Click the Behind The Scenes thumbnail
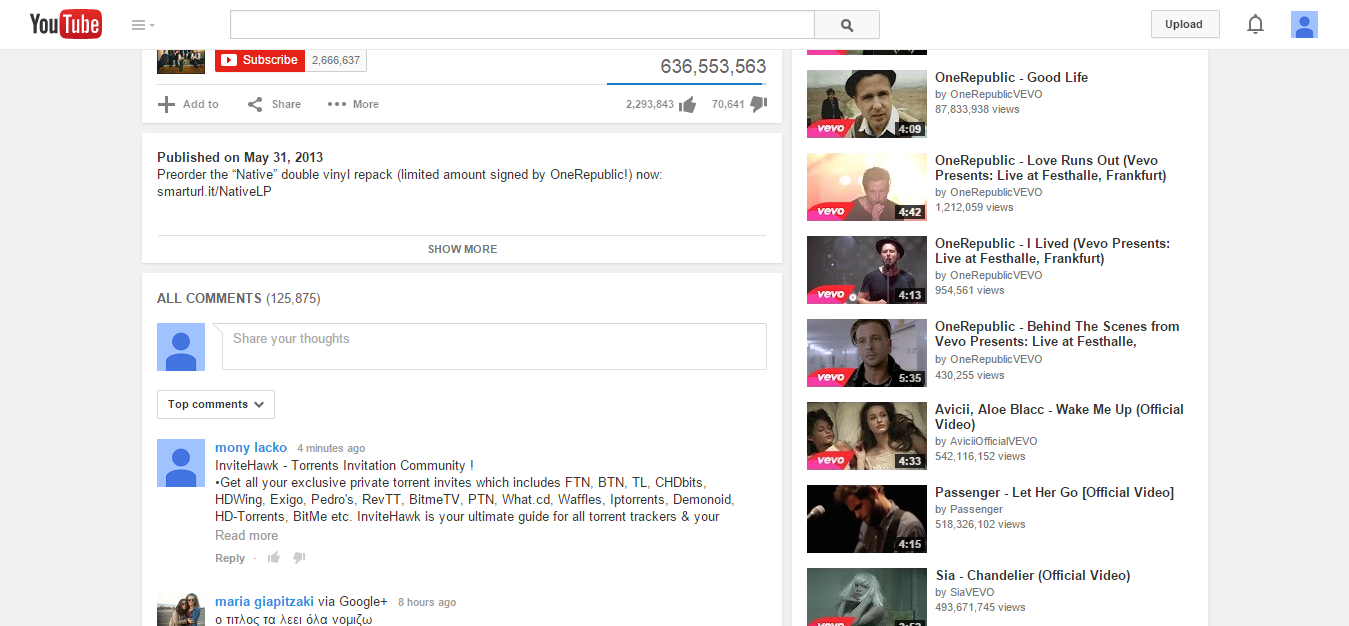The height and width of the screenshot is (626, 1349). click(867, 353)
